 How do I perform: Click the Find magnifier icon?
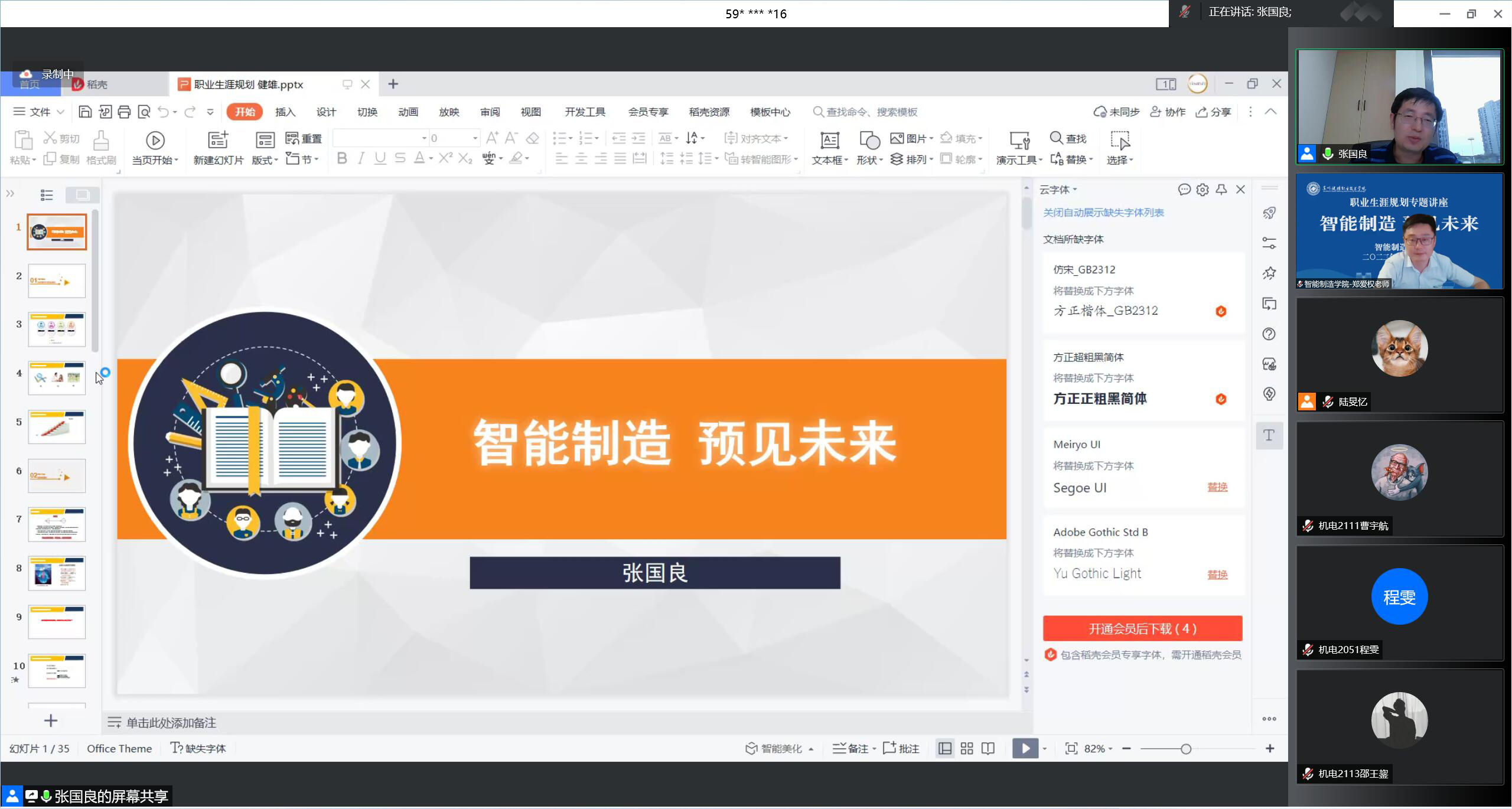click(1056, 138)
